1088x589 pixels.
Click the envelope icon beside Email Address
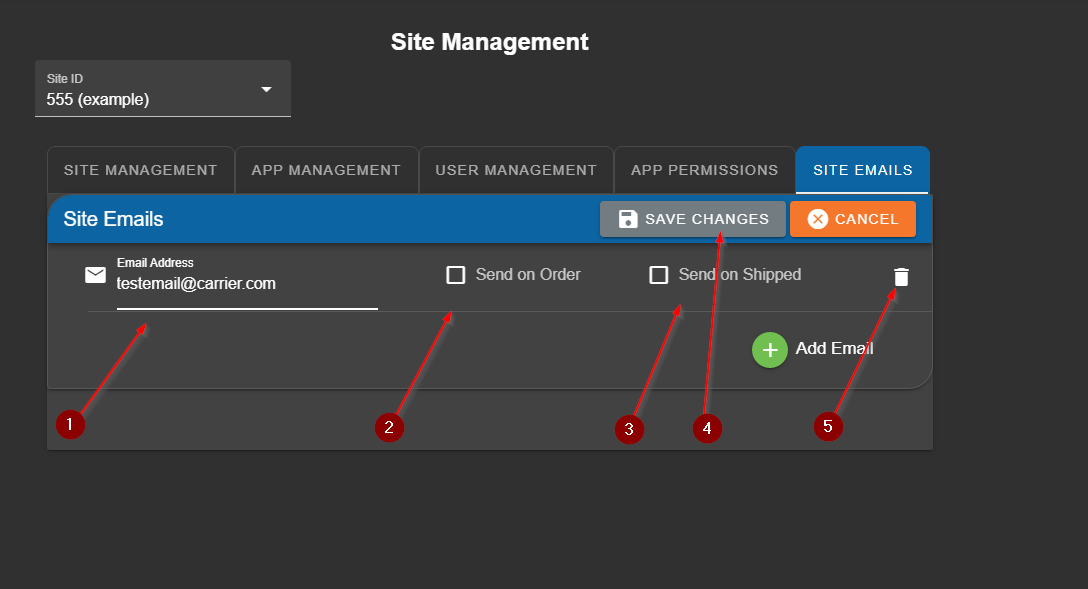95,275
